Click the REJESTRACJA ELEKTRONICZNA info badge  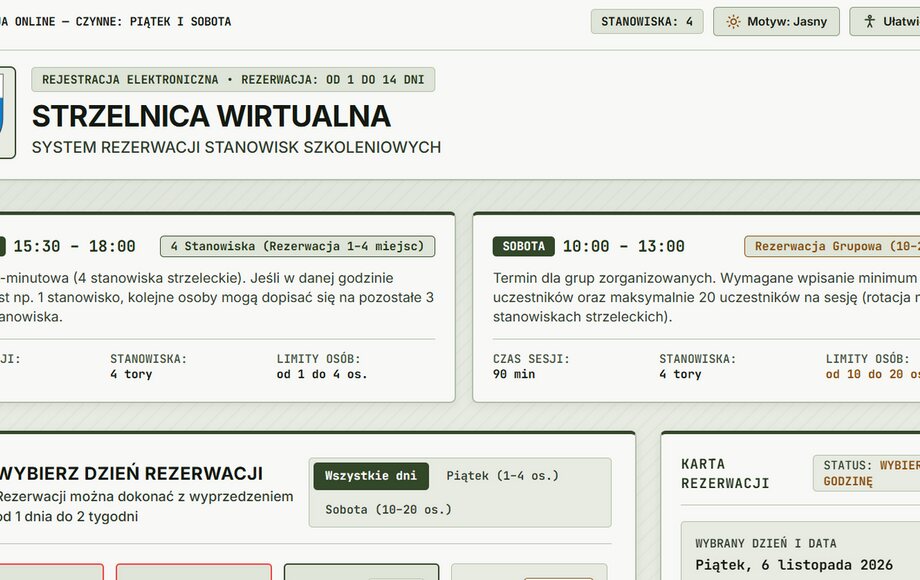coord(233,80)
